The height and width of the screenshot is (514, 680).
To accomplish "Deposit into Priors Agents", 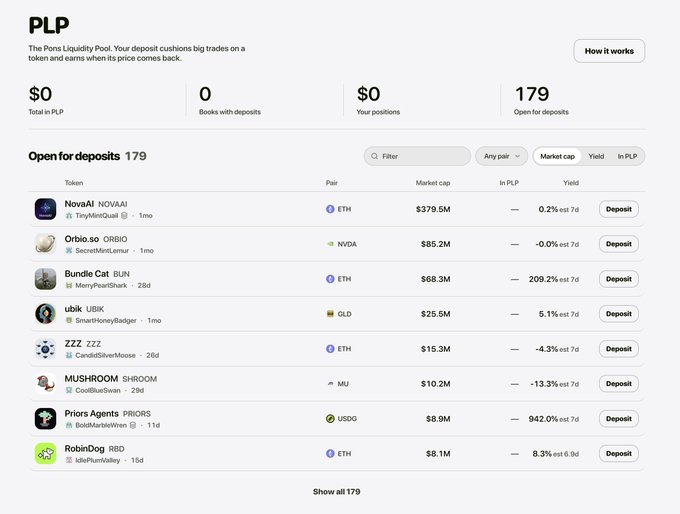I will 618,419.
